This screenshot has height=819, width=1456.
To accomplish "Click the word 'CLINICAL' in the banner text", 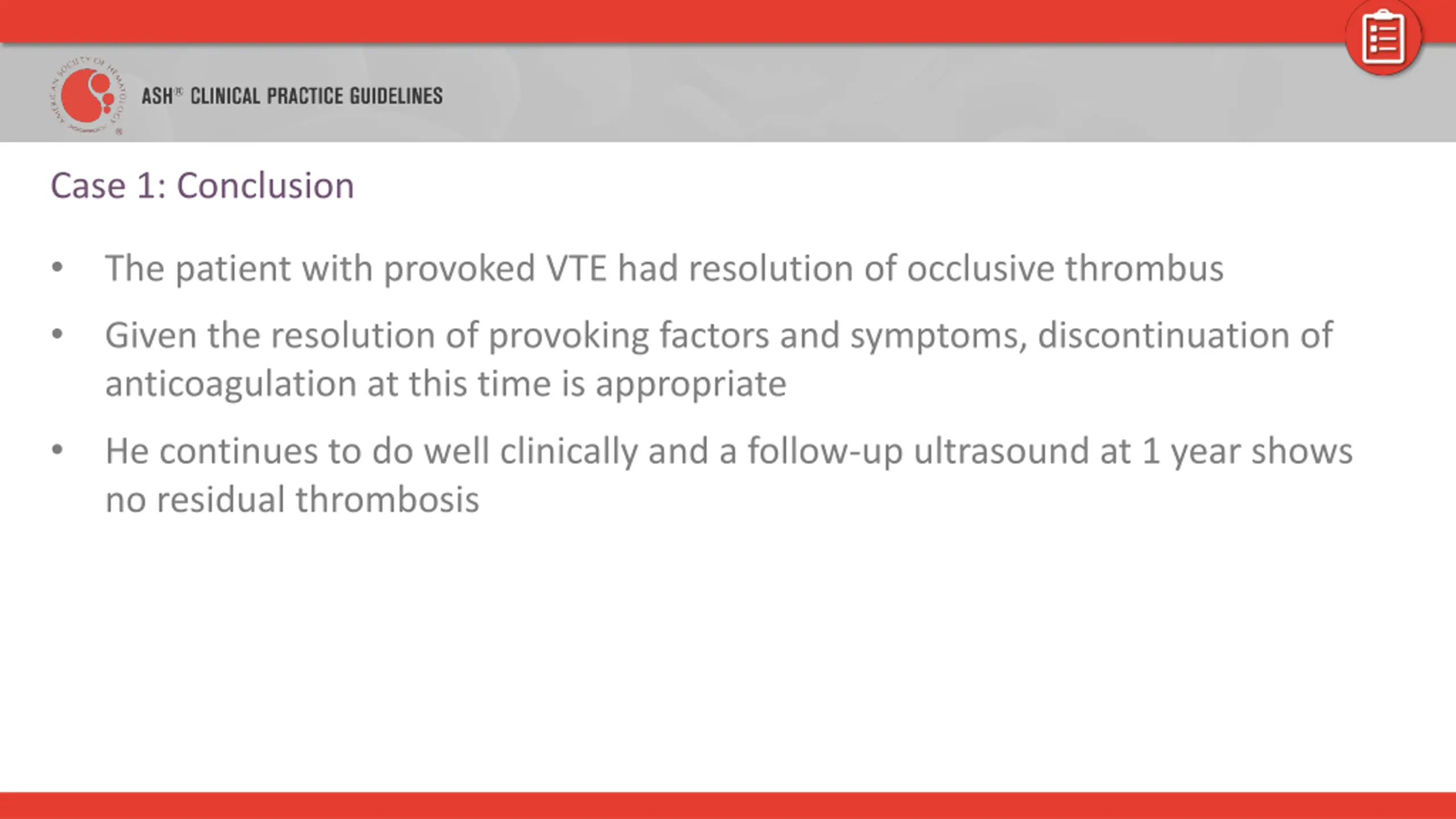I will [x=225, y=96].
